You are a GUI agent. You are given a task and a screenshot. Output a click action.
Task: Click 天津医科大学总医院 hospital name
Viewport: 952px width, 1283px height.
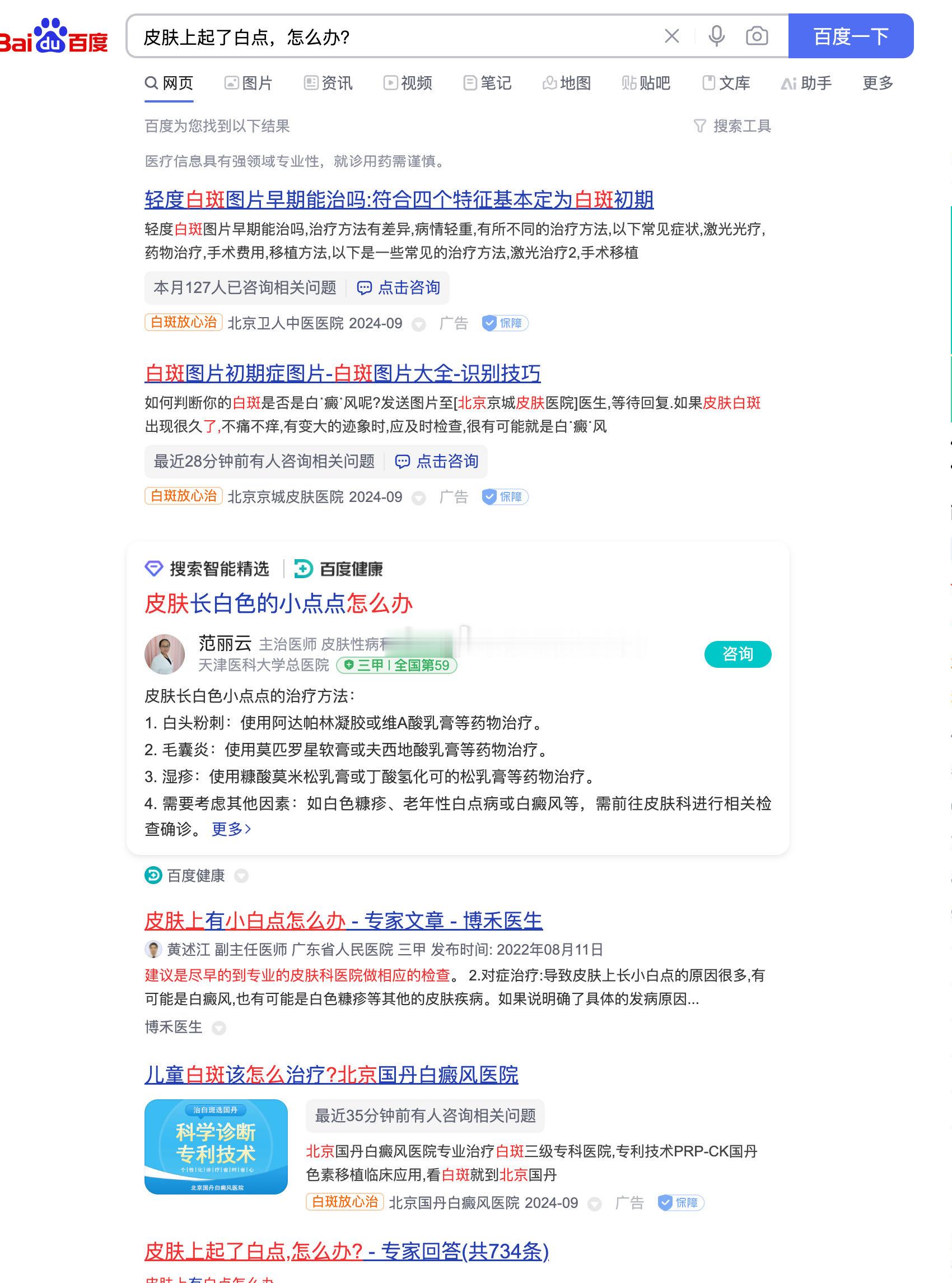click(264, 665)
